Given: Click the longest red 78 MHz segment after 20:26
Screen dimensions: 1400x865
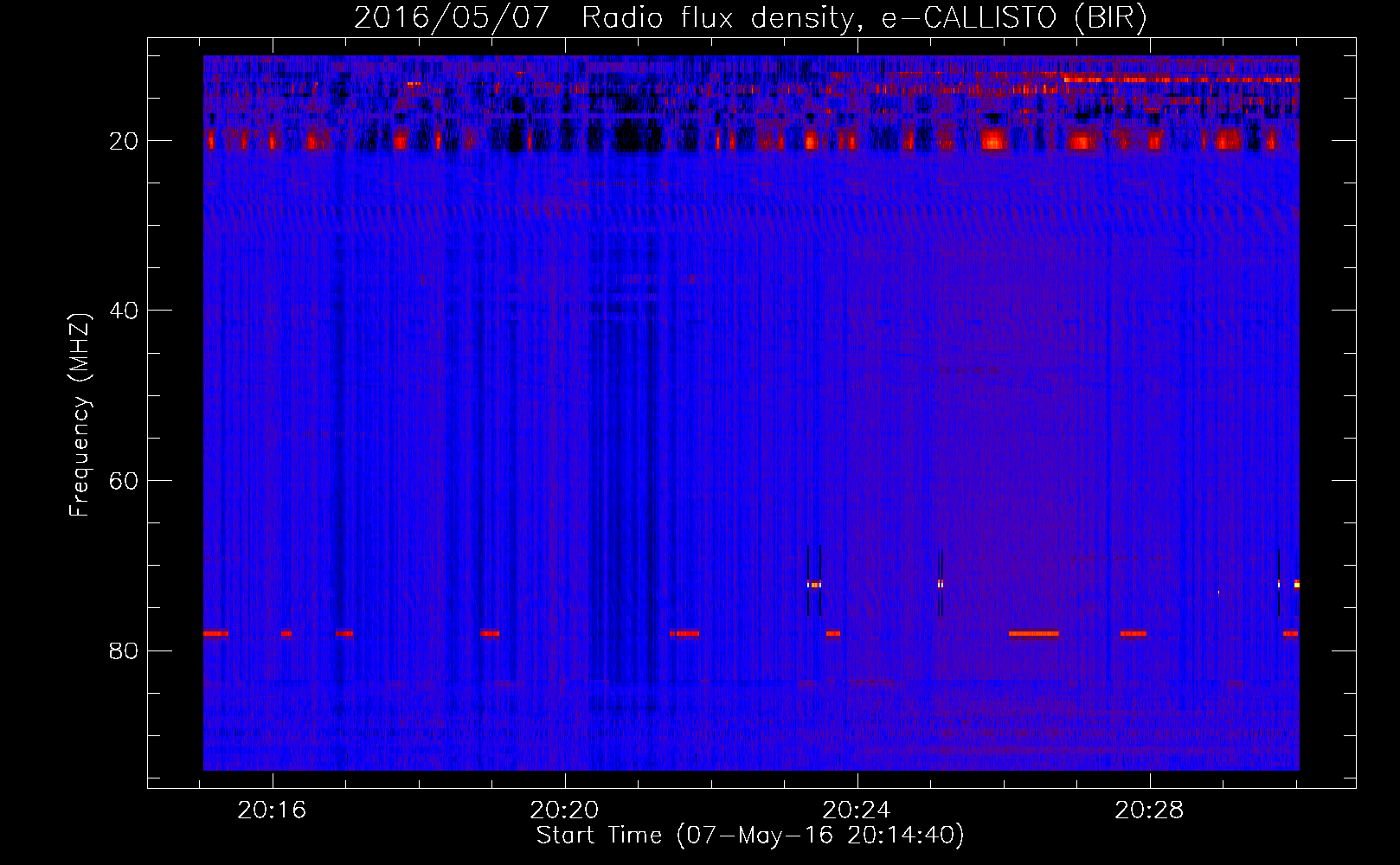Looking at the screenshot, I should tap(1033, 633).
